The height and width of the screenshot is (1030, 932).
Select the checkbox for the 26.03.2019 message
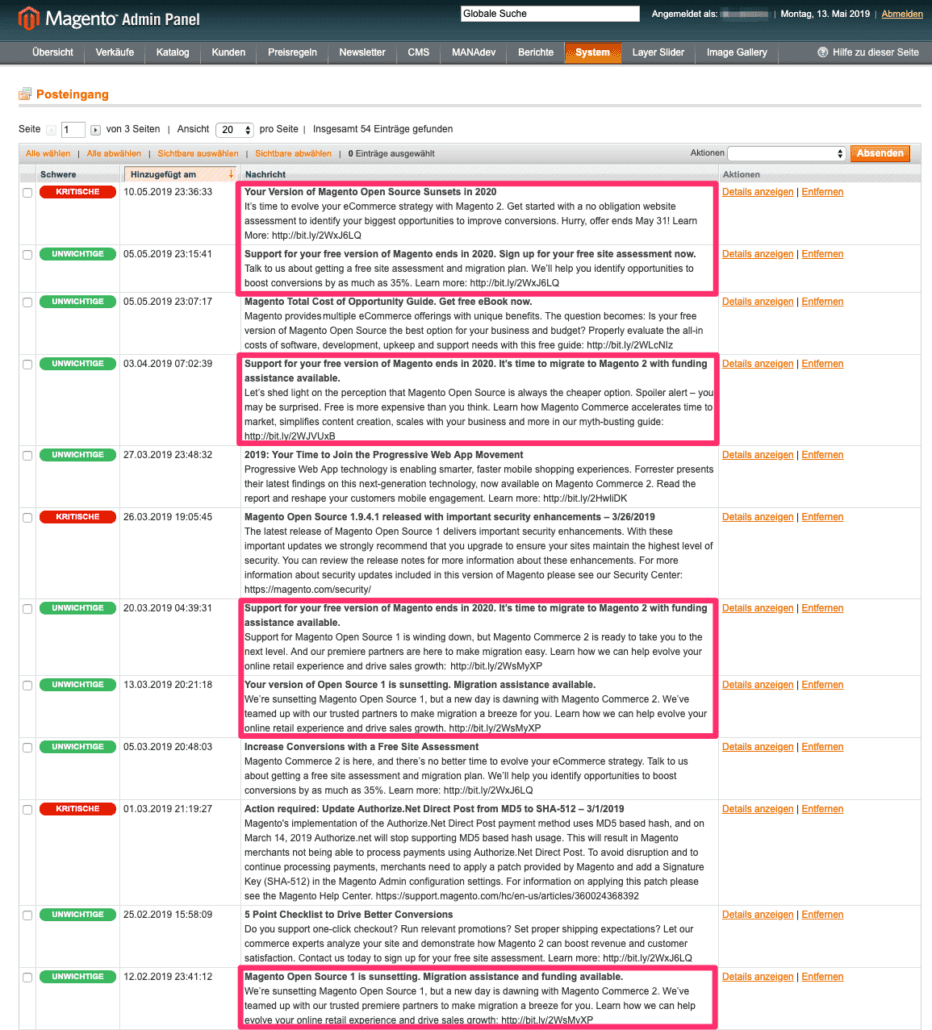click(28, 518)
